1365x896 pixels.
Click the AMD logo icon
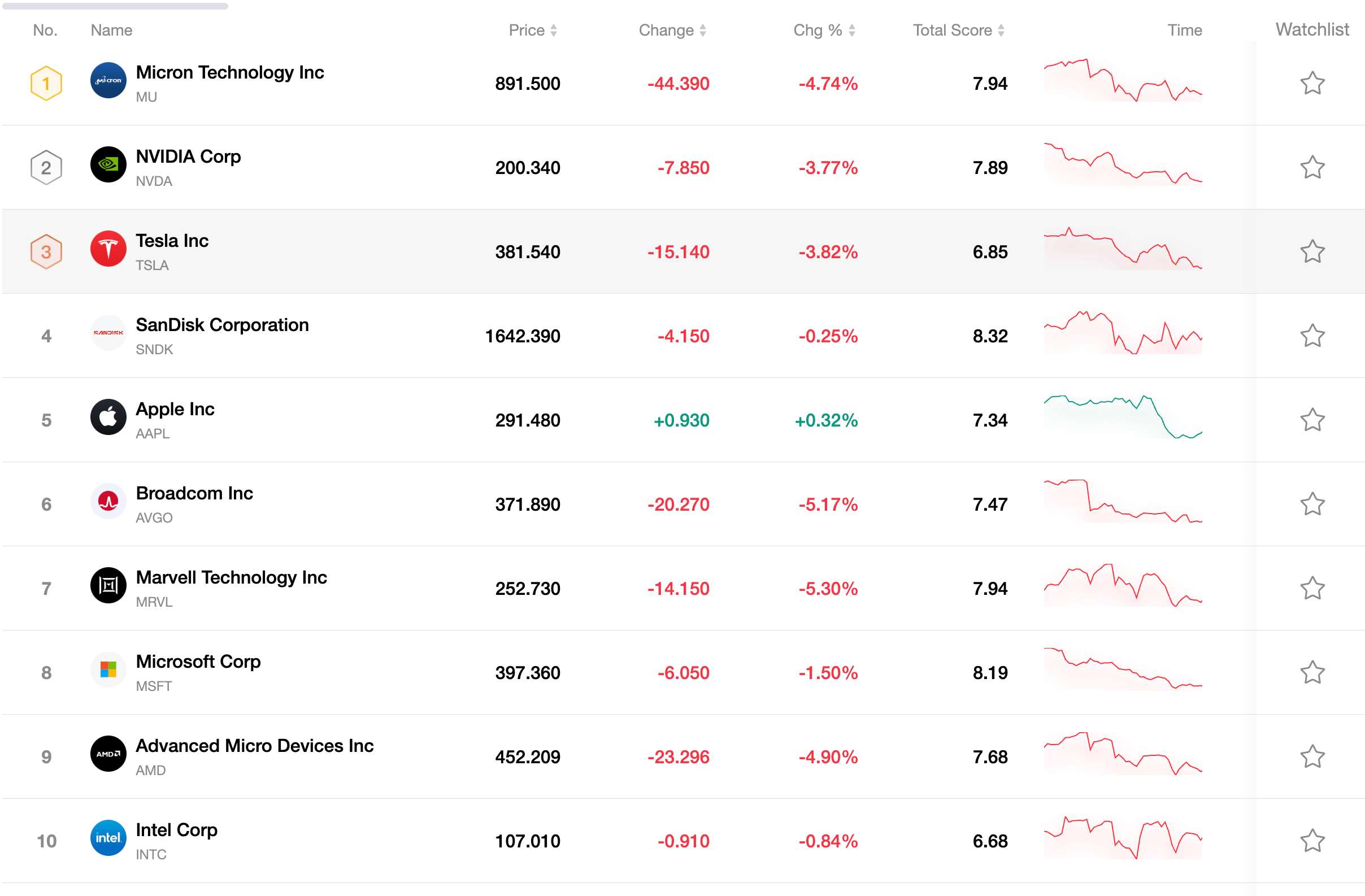(108, 754)
